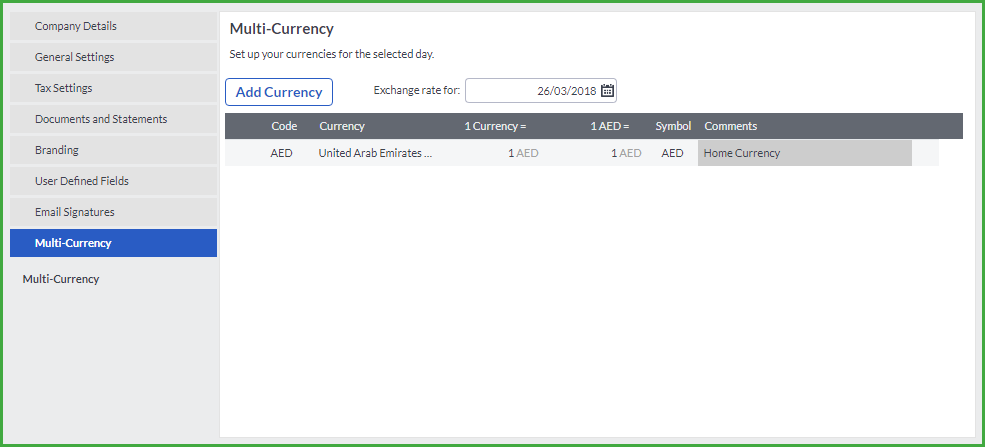Click the AED code cell in the row
The image size is (985, 447).
tap(281, 153)
